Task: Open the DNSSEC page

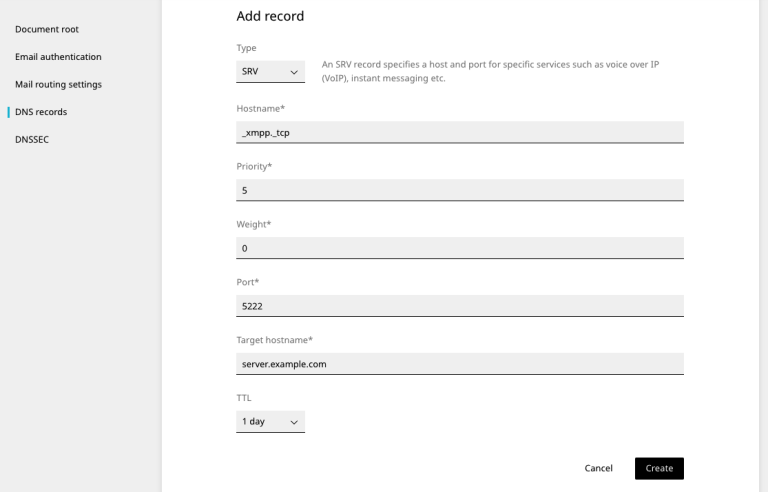Action: (32, 140)
